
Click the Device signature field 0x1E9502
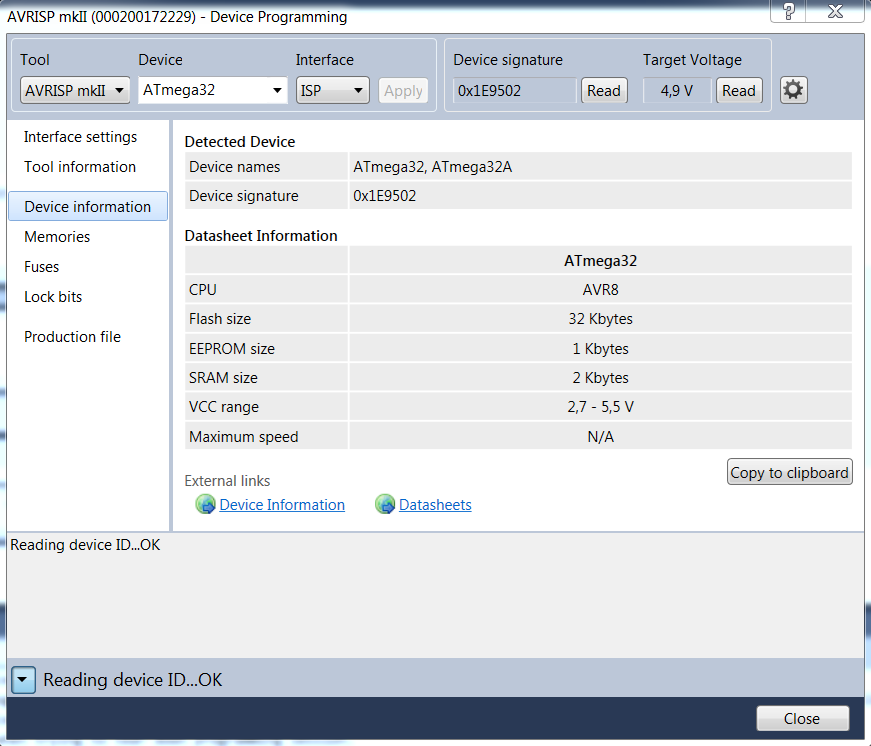pos(514,90)
